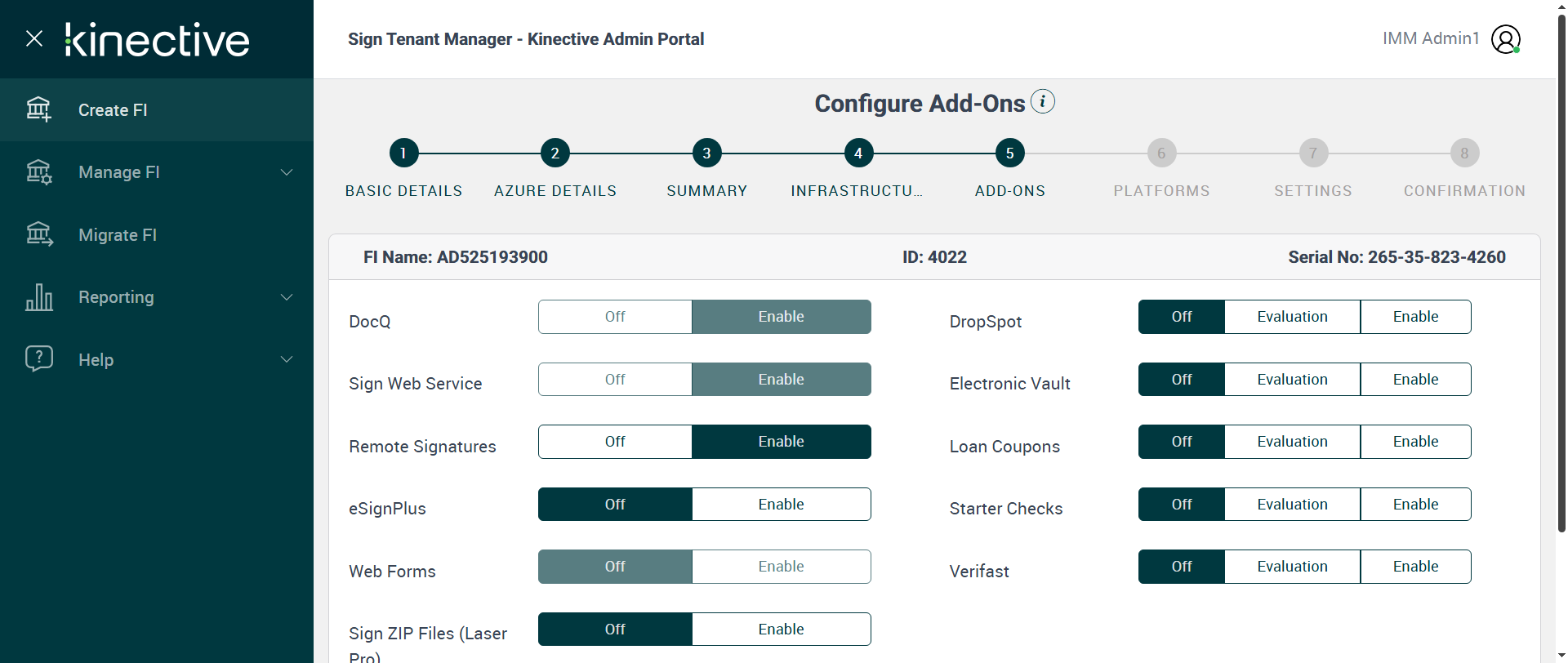
Task: Expand the Manage FI chevron
Action: coord(287,172)
